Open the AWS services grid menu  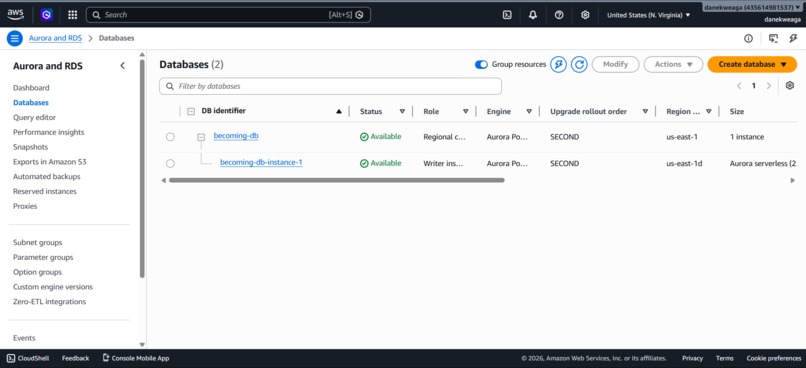[x=72, y=15]
